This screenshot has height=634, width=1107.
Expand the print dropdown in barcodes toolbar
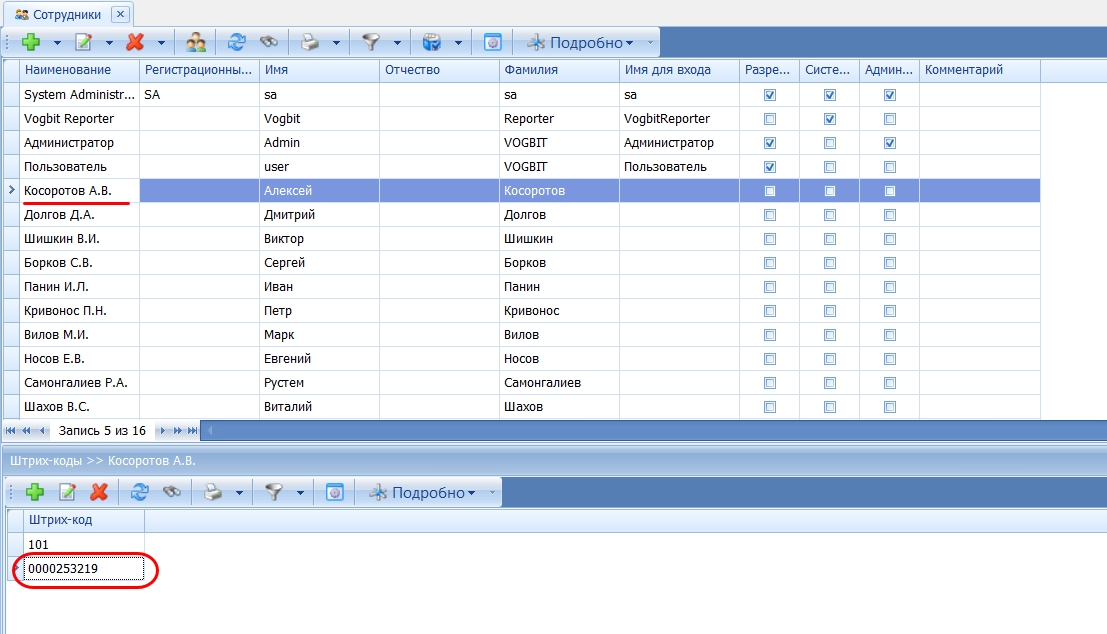point(239,493)
